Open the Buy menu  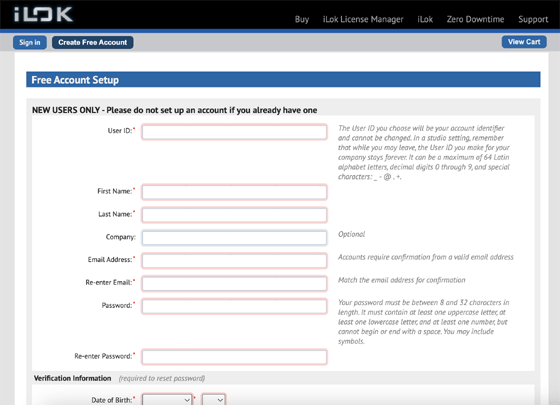tap(302, 19)
